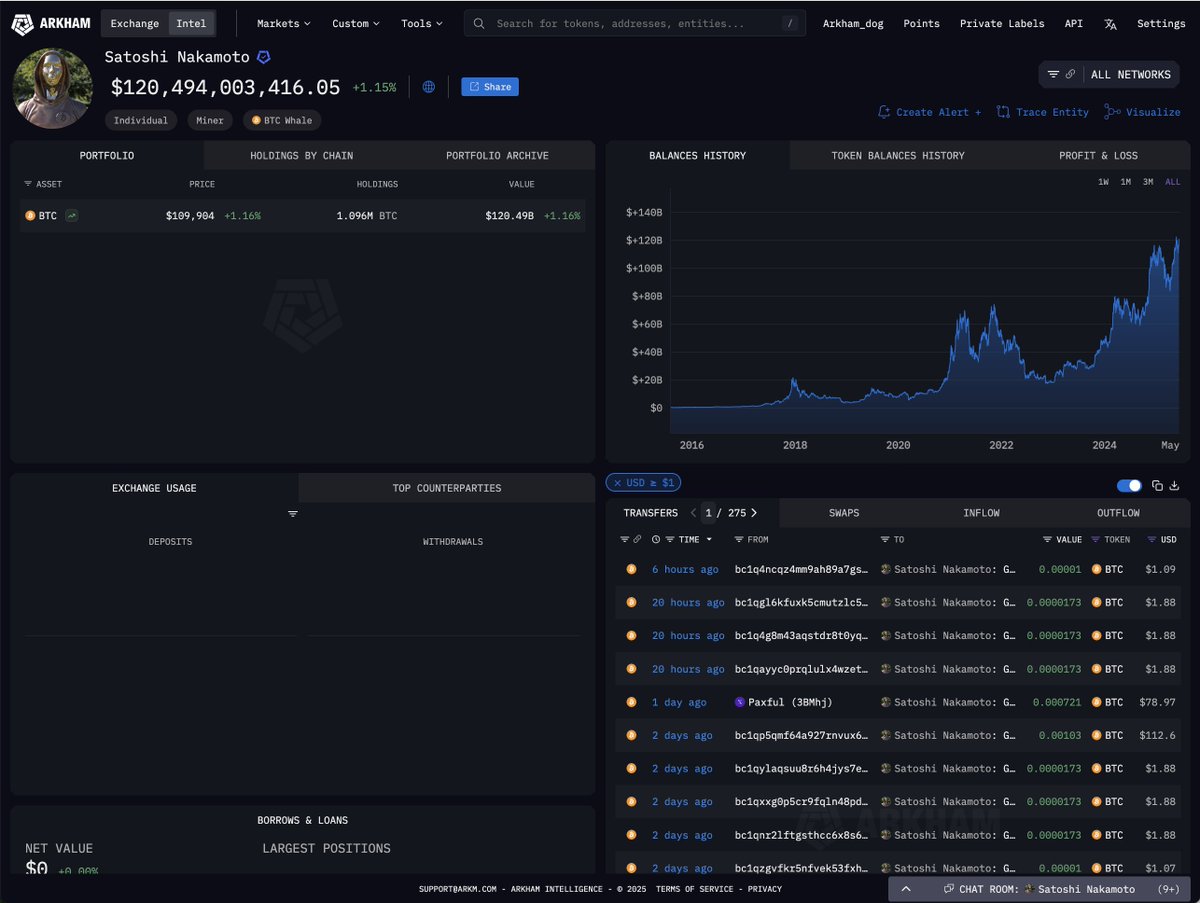The width and height of the screenshot is (1200, 903).
Task: Go to the next transfers page arrow
Action: point(754,513)
